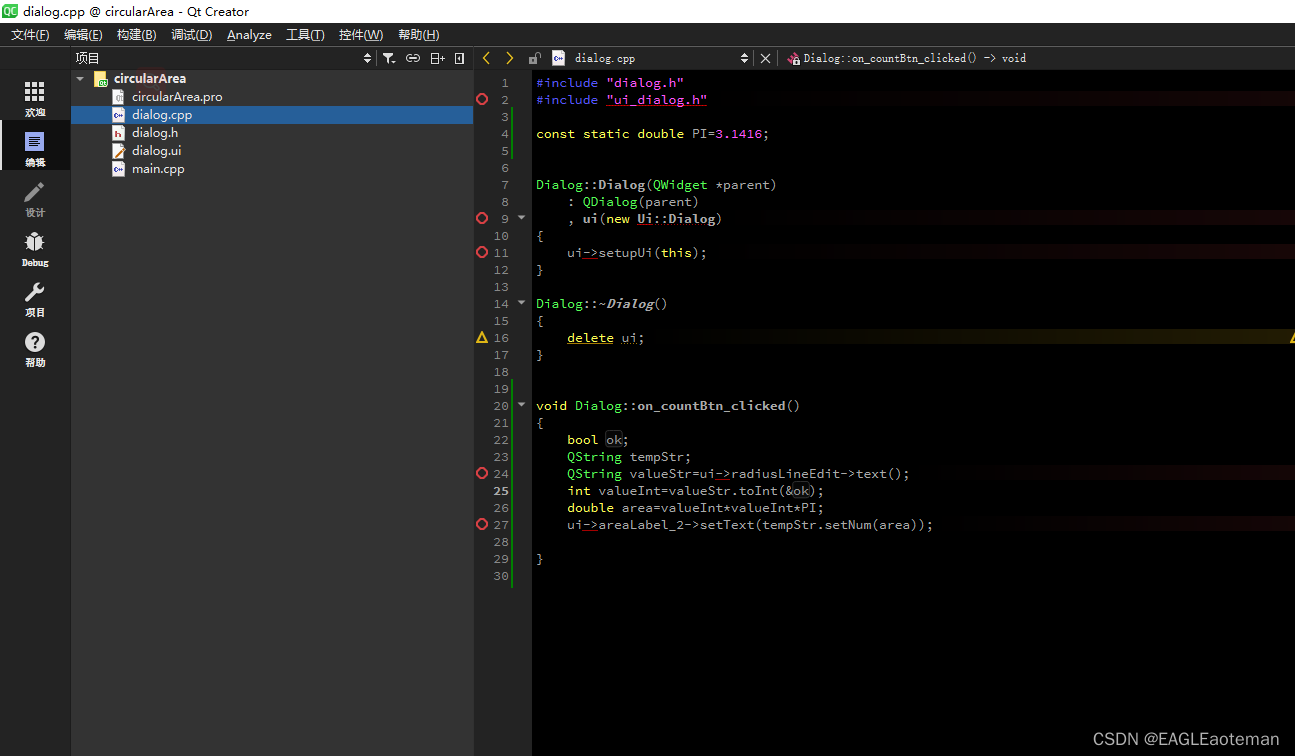The image size is (1295, 756).
Task: Click the error marker on line 9
Action: point(482,218)
